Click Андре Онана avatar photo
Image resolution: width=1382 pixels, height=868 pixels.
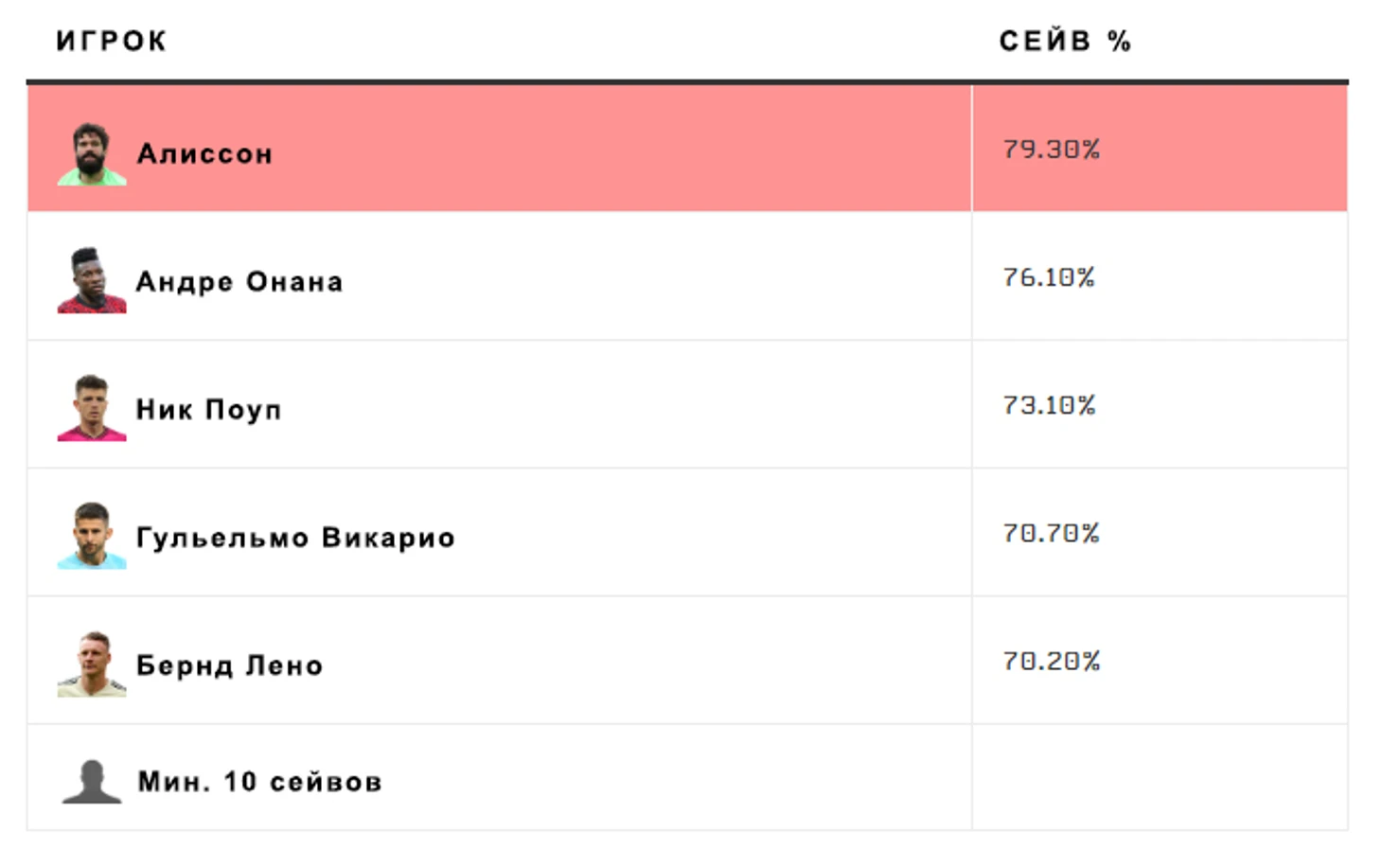92,280
